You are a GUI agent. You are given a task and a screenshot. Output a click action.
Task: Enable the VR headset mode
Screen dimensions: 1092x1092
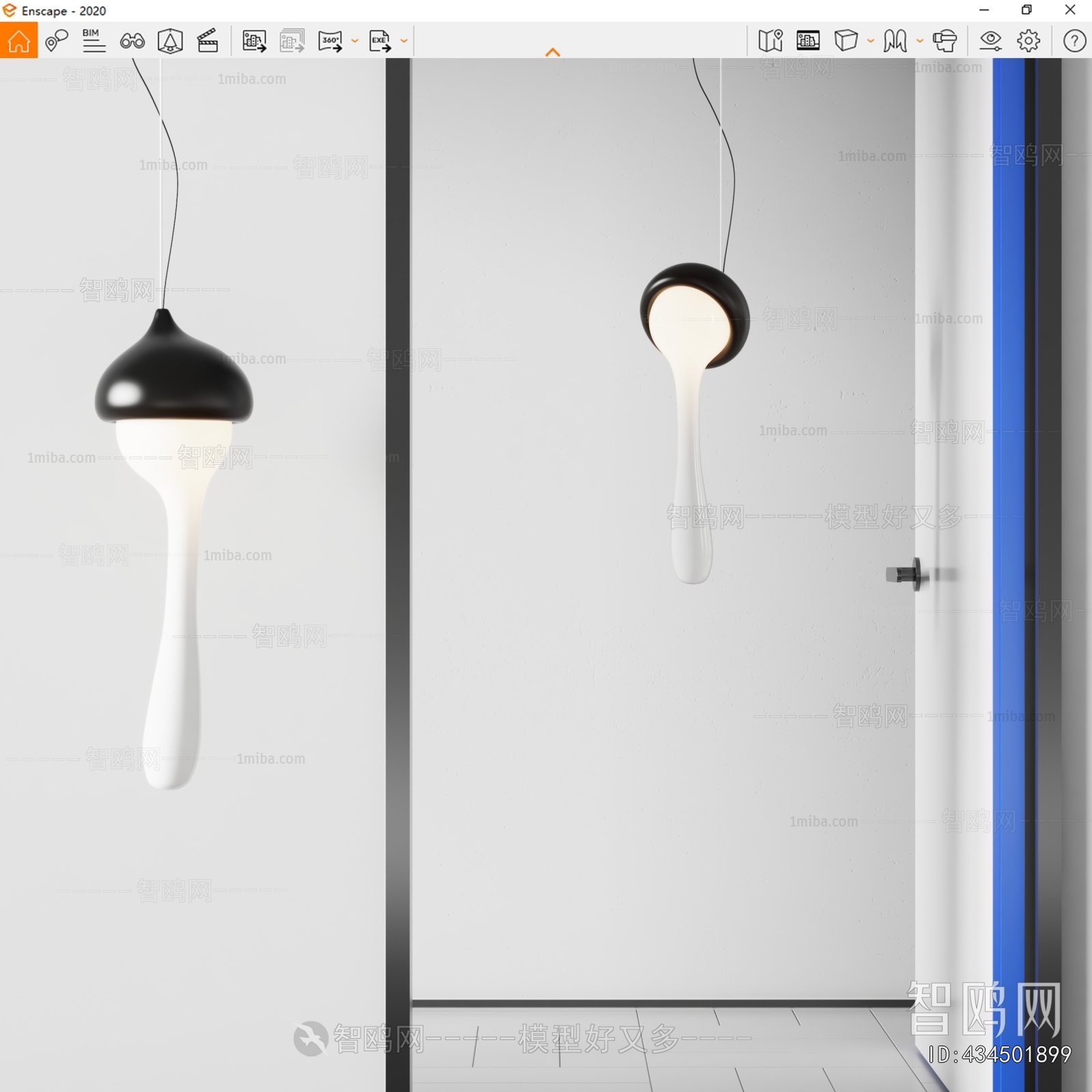coord(945,41)
